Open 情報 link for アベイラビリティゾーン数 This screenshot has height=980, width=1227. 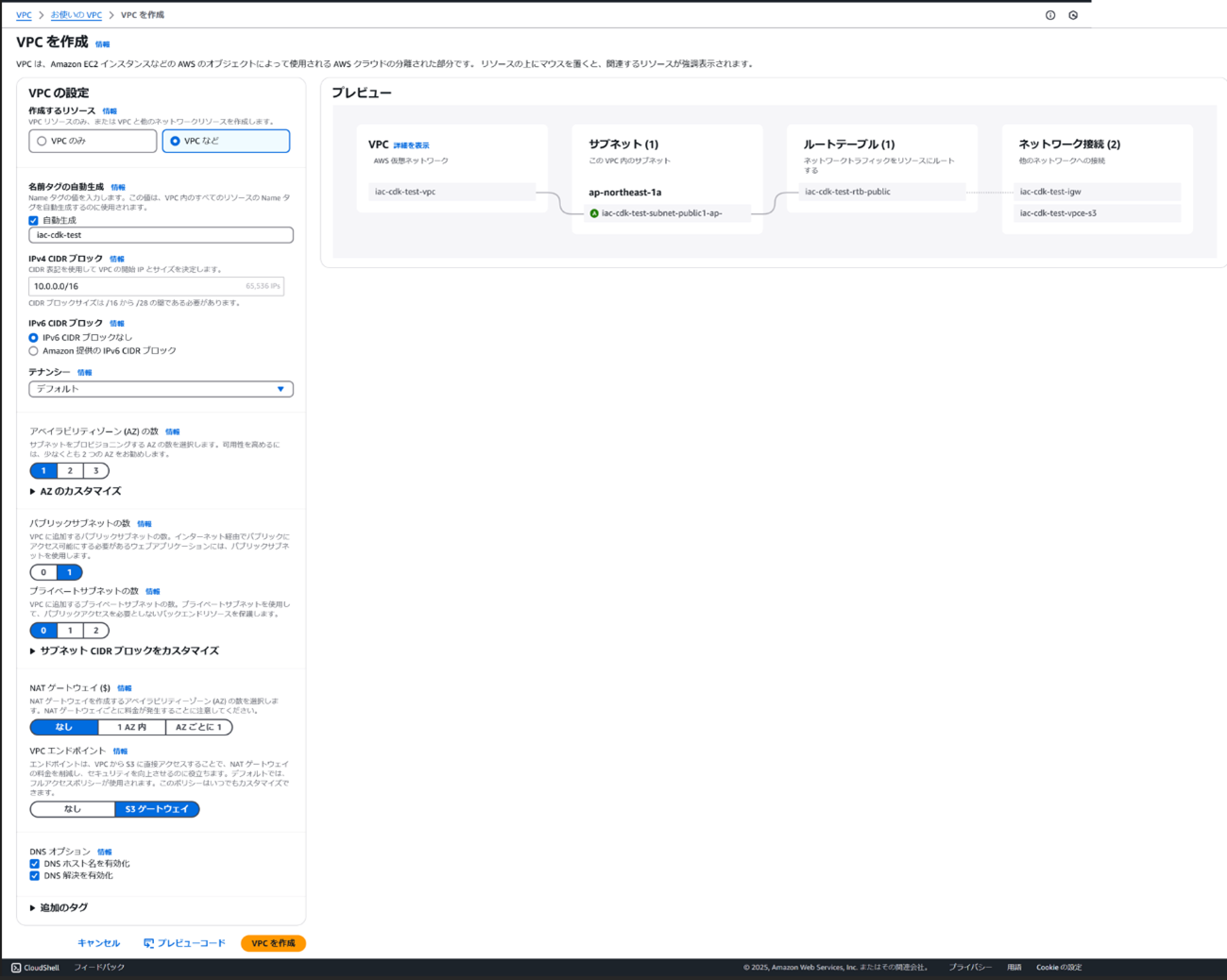point(172,432)
